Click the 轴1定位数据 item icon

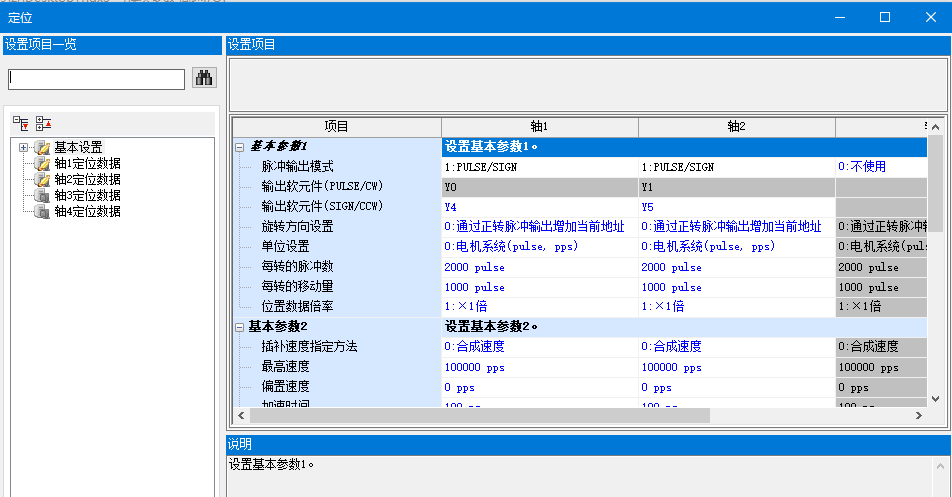click(x=42, y=164)
